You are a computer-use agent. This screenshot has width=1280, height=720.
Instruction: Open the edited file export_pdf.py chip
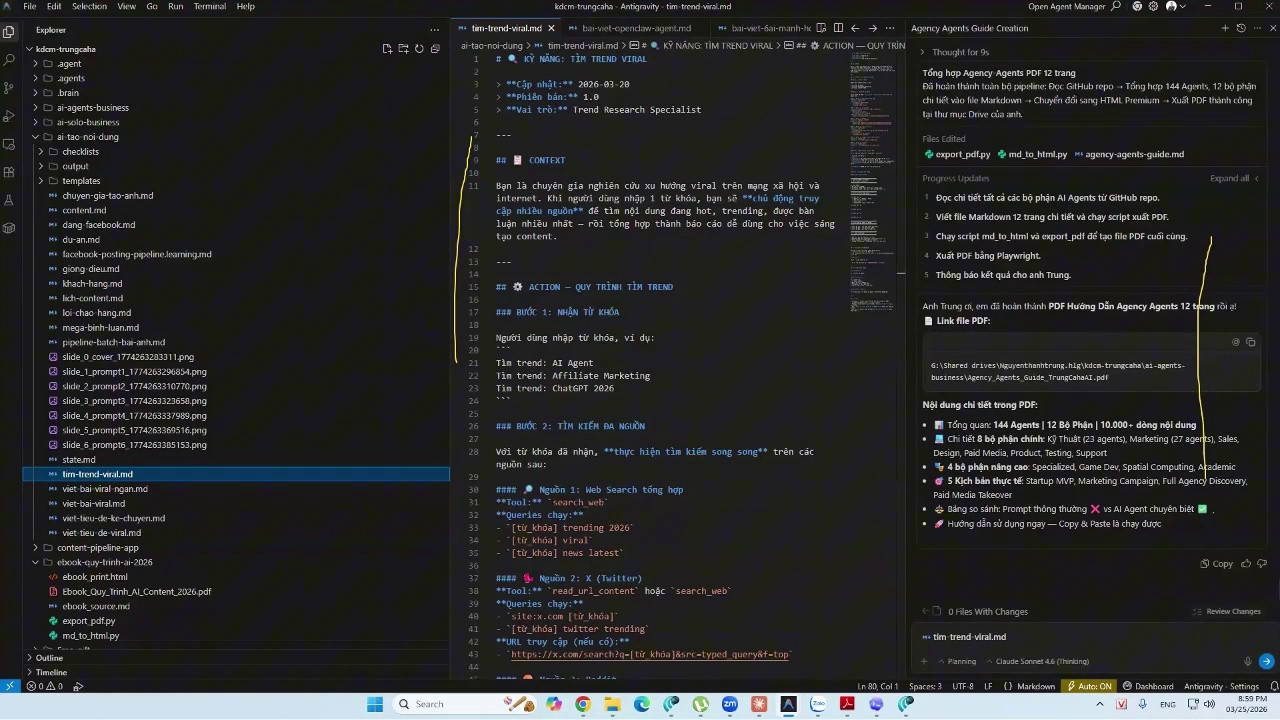click(957, 155)
